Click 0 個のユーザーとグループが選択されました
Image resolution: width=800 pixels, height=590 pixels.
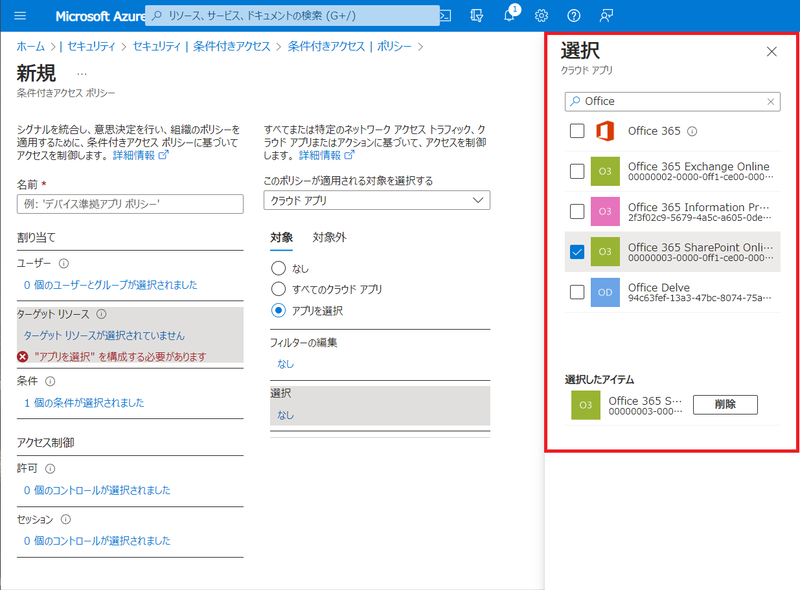110,285
